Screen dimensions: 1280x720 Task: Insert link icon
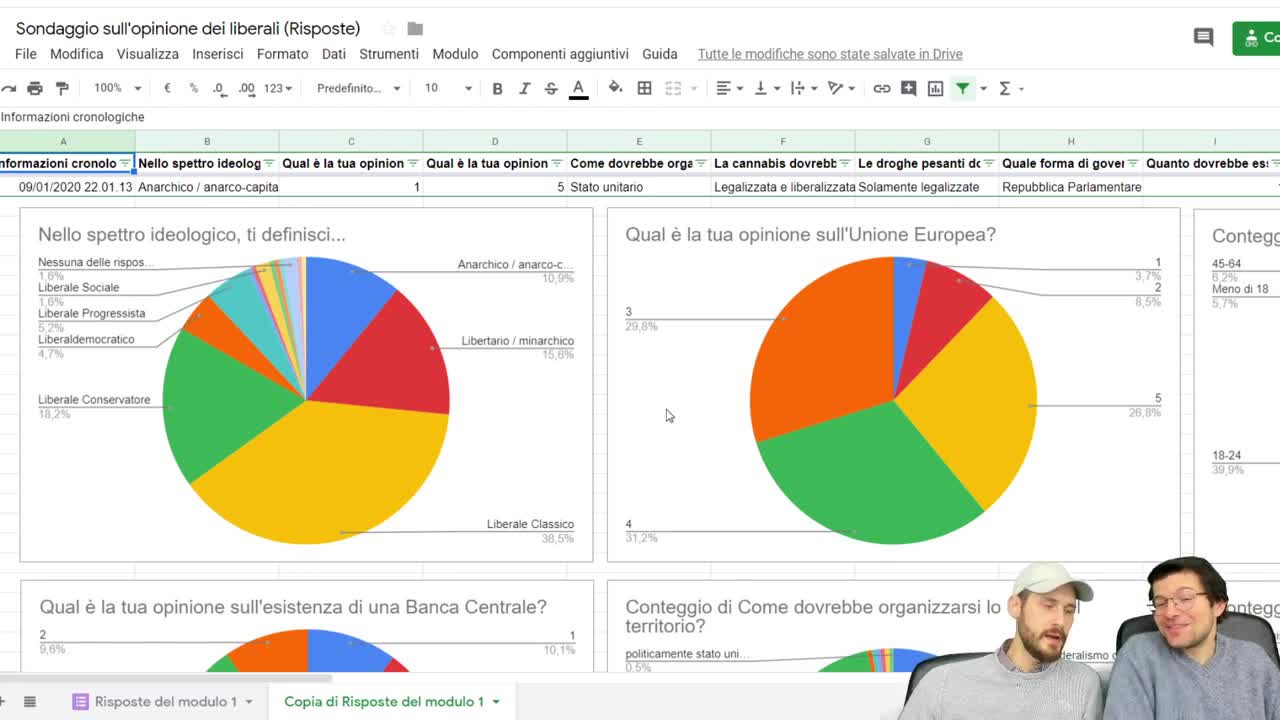[881, 88]
